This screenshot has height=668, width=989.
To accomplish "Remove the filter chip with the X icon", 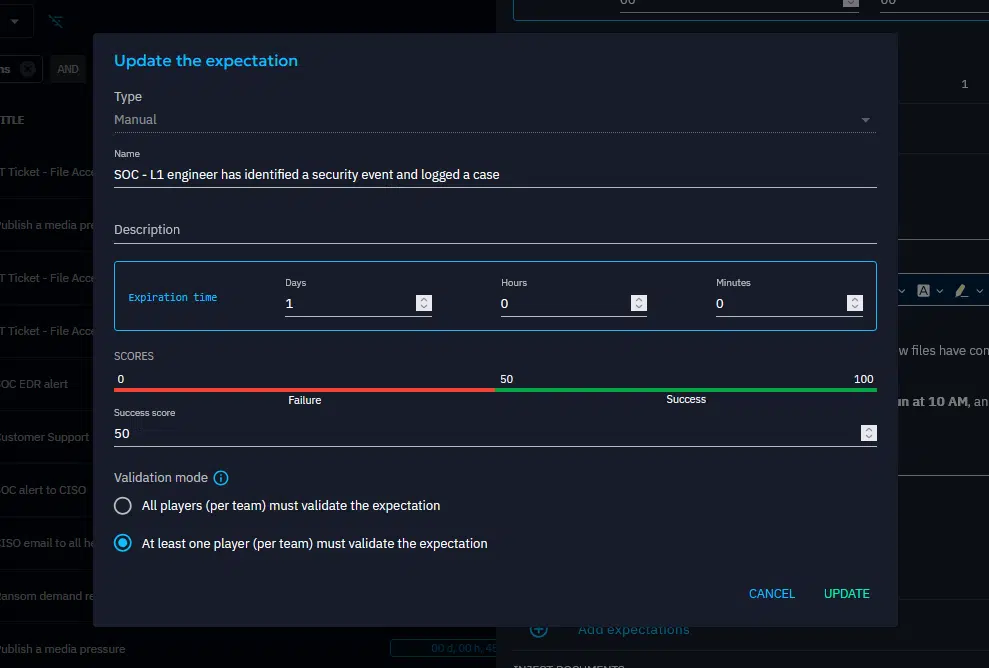I will coord(28,69).
